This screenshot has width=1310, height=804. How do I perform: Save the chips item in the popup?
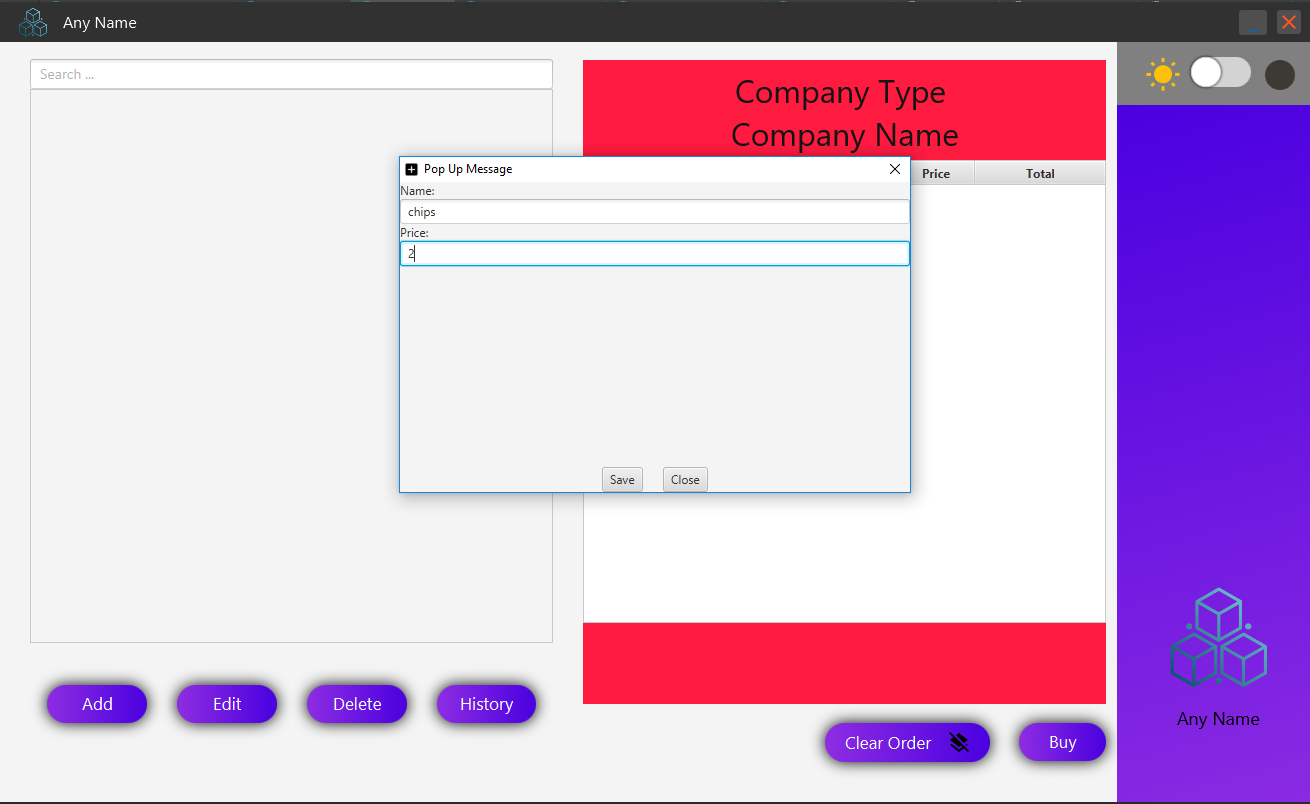[622, 479]
